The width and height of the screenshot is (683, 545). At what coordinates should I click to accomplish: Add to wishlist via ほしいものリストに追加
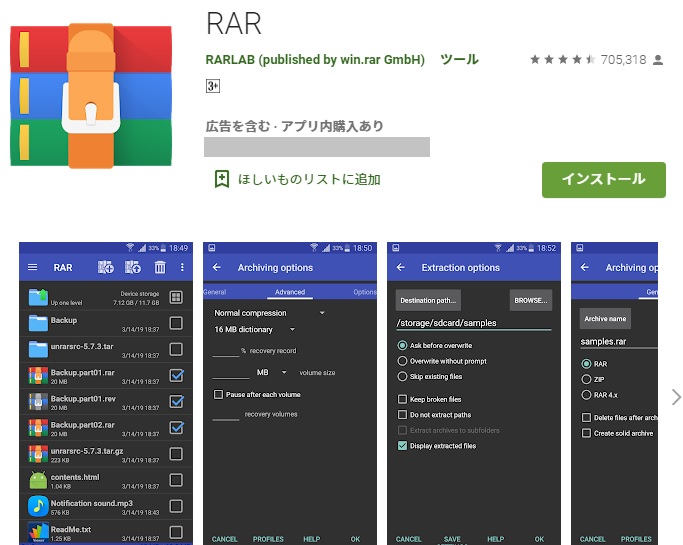(309, 179)
